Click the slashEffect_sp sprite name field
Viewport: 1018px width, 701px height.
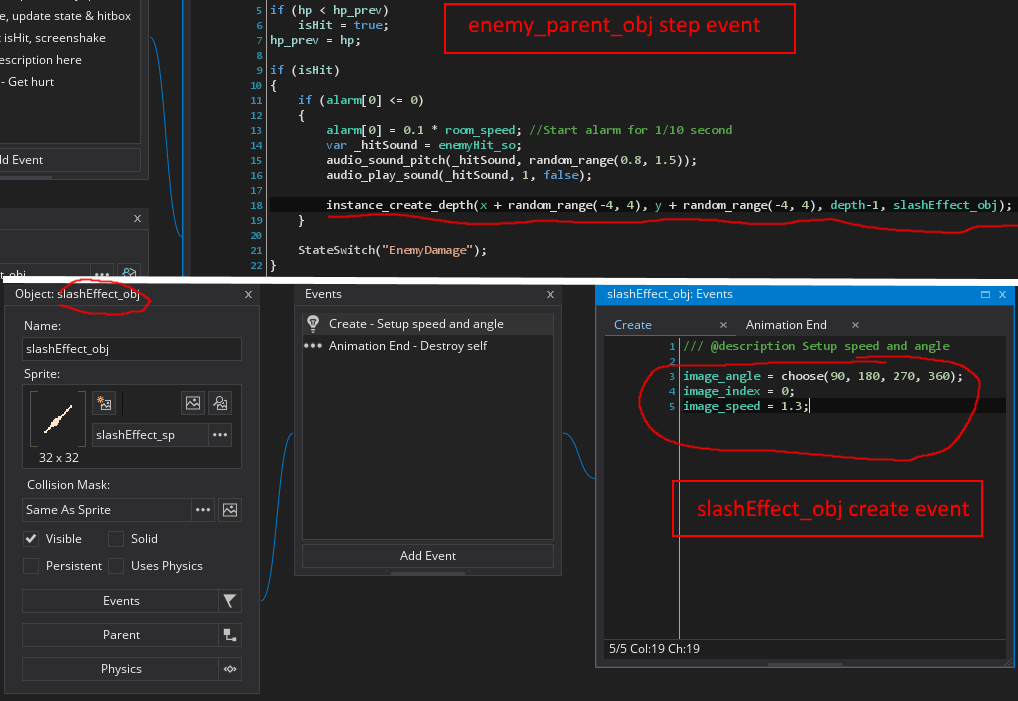click(x=150, y=435)
